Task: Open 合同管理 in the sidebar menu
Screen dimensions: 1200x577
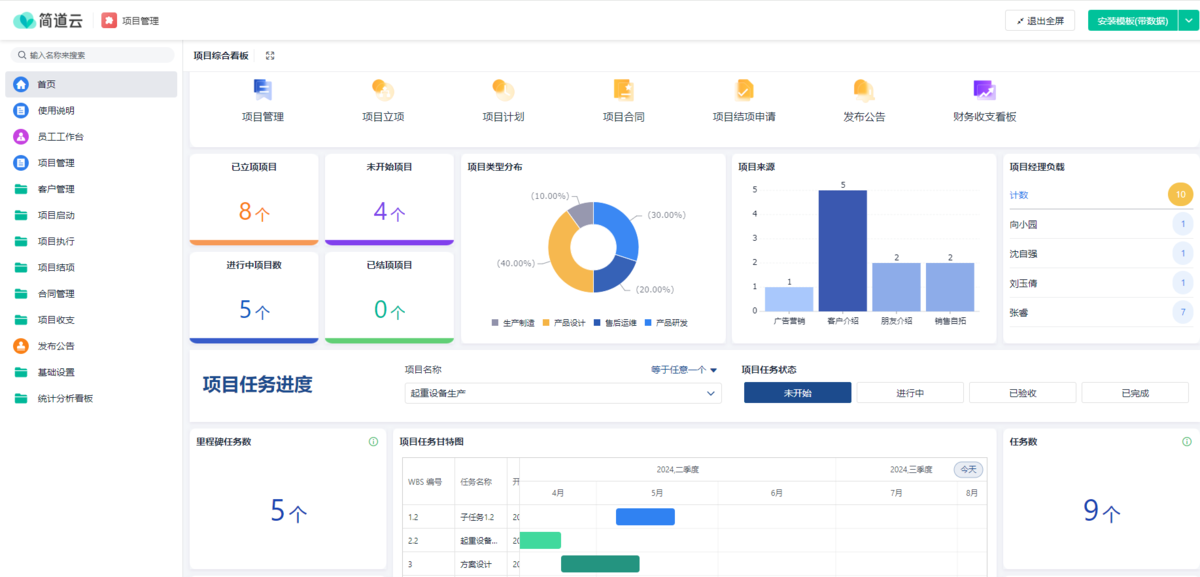Action: point(90,294)
